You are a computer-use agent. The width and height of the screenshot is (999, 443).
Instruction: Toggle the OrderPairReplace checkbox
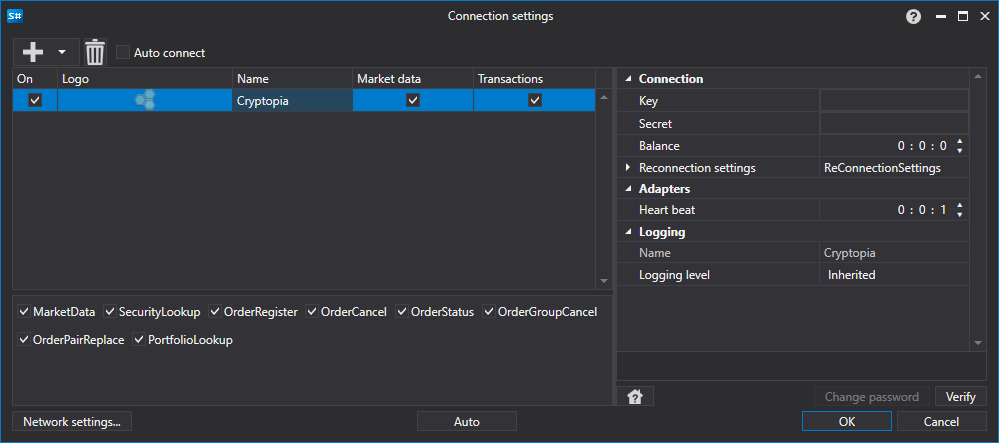click(24, 340)
